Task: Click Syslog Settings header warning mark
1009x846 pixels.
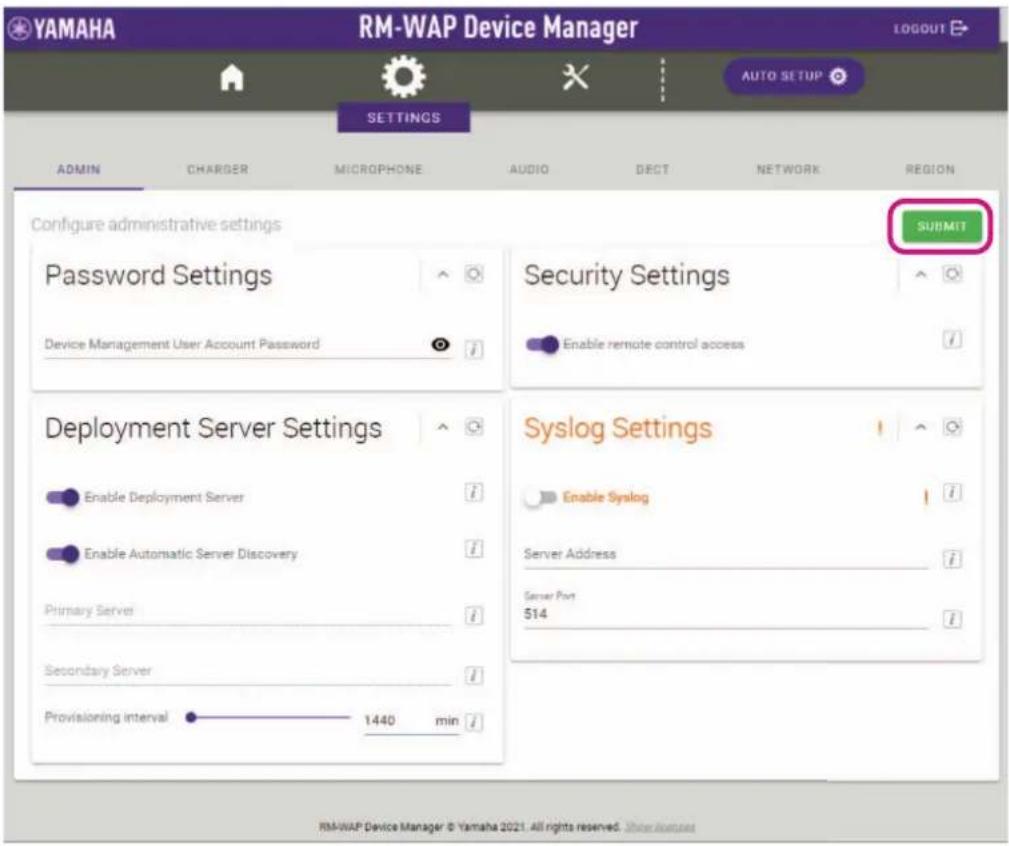Action: coord(880,428)
